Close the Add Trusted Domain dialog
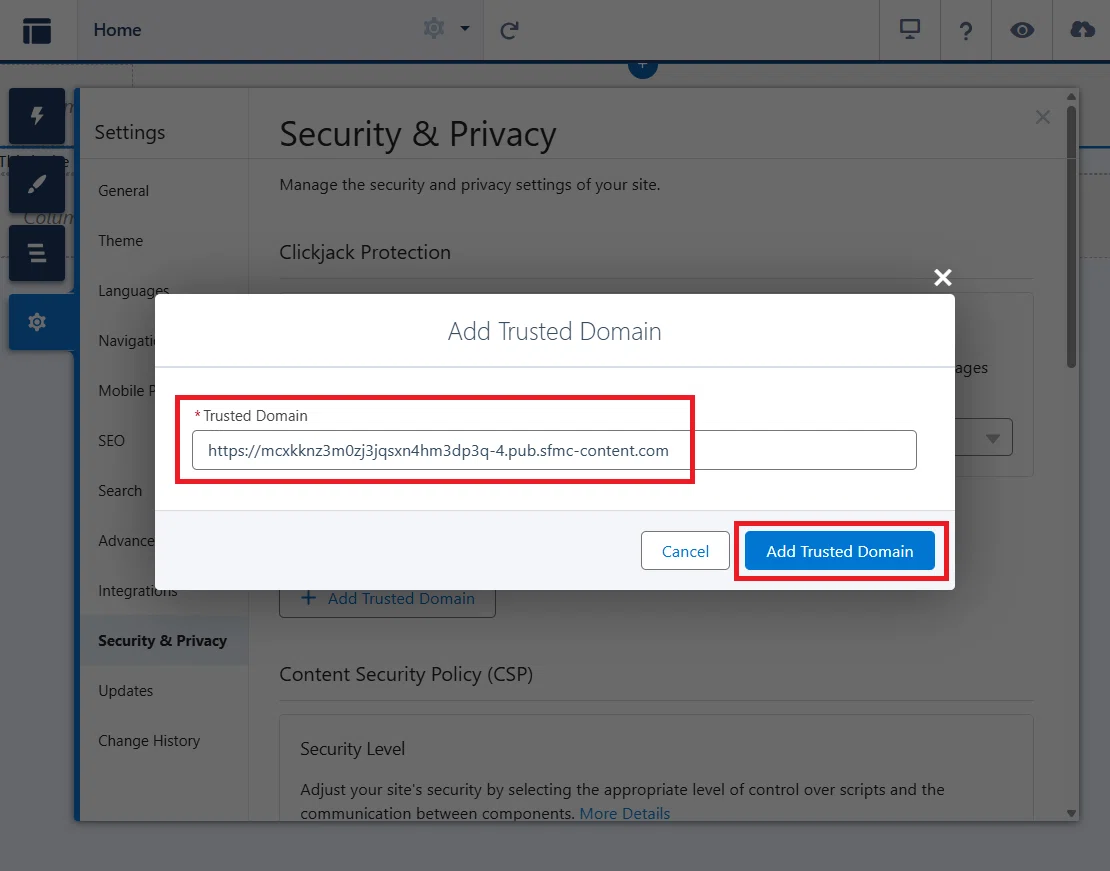 pyautogui.click(x=942, y=278)
